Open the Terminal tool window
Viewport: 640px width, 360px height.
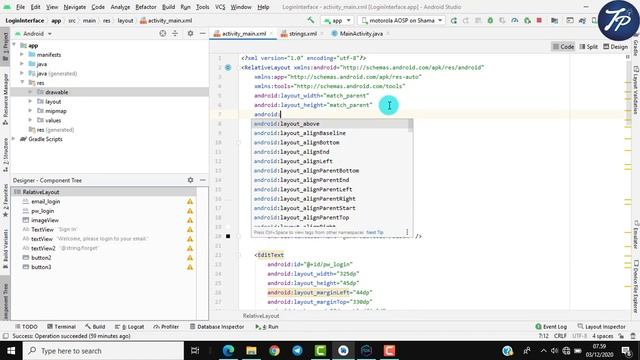point(61,327)
